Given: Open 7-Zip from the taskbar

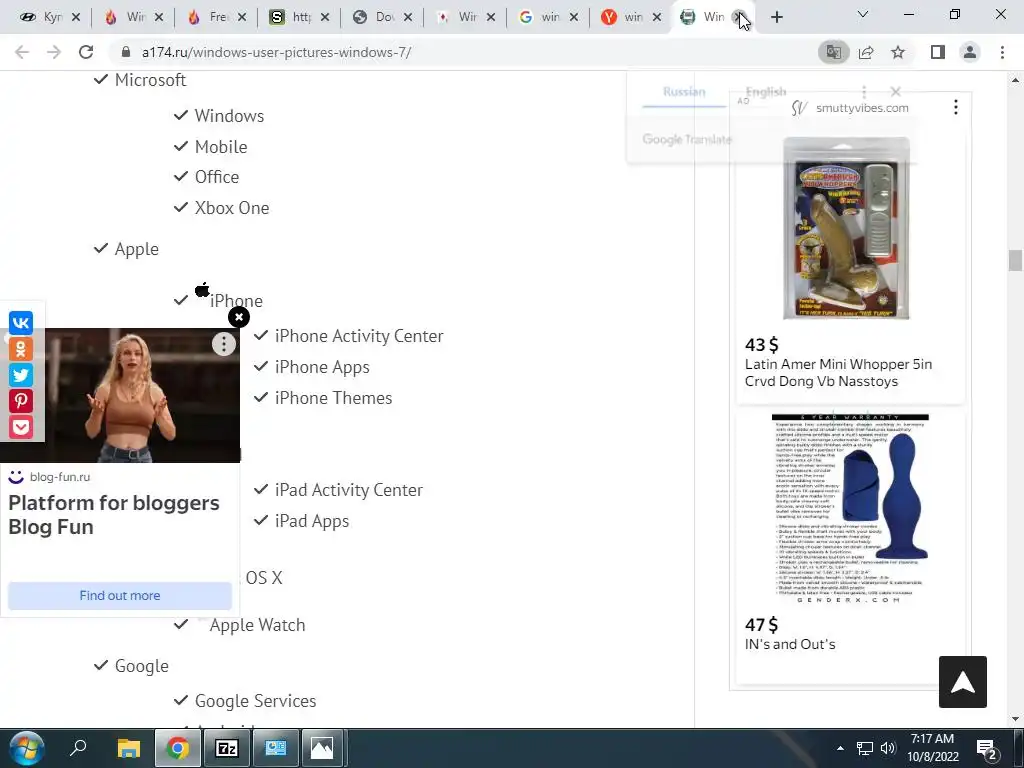Looking at the screenshot, I should pyautogui.click(x=227, y=748).
